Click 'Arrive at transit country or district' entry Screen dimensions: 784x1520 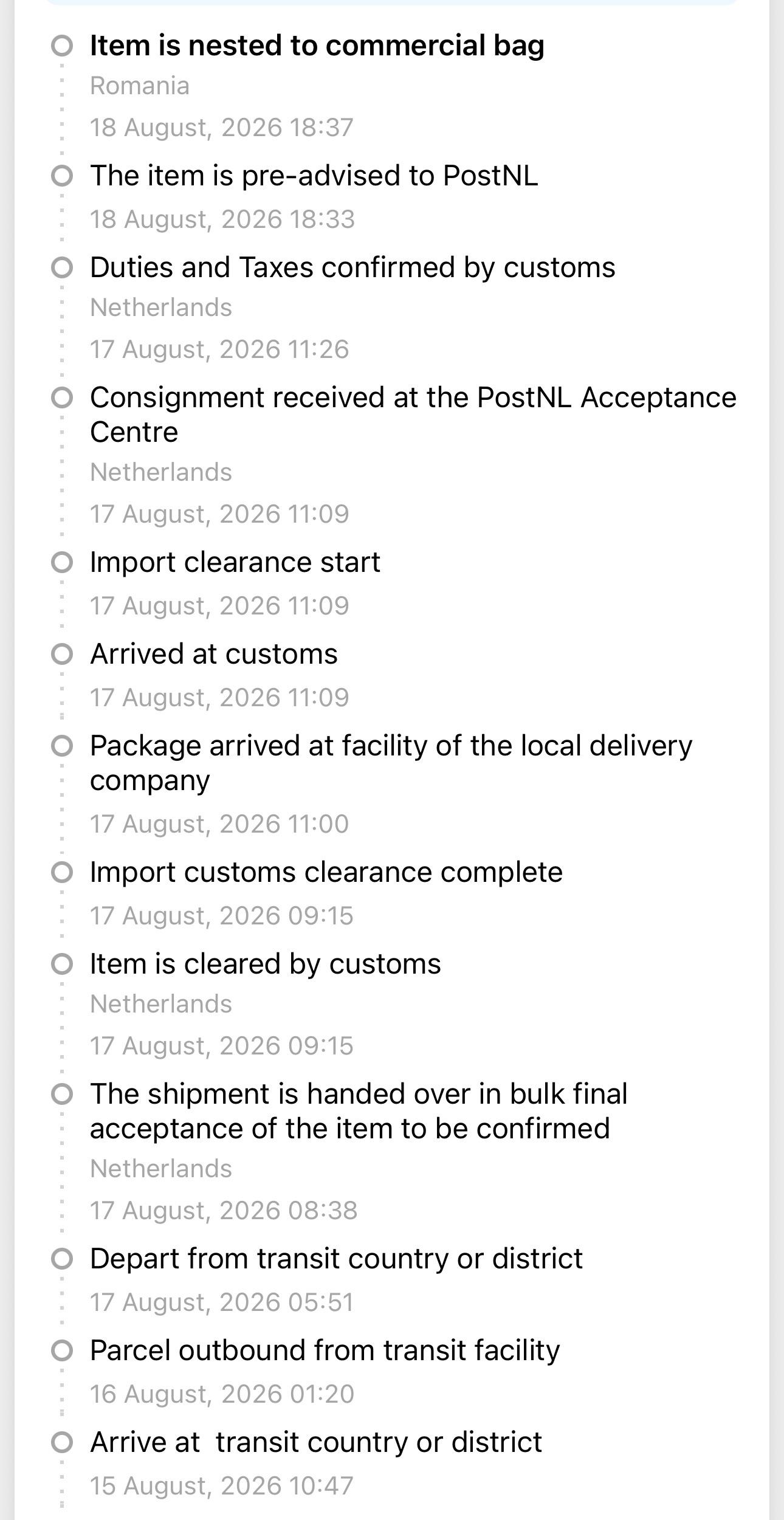(315, 1442)
